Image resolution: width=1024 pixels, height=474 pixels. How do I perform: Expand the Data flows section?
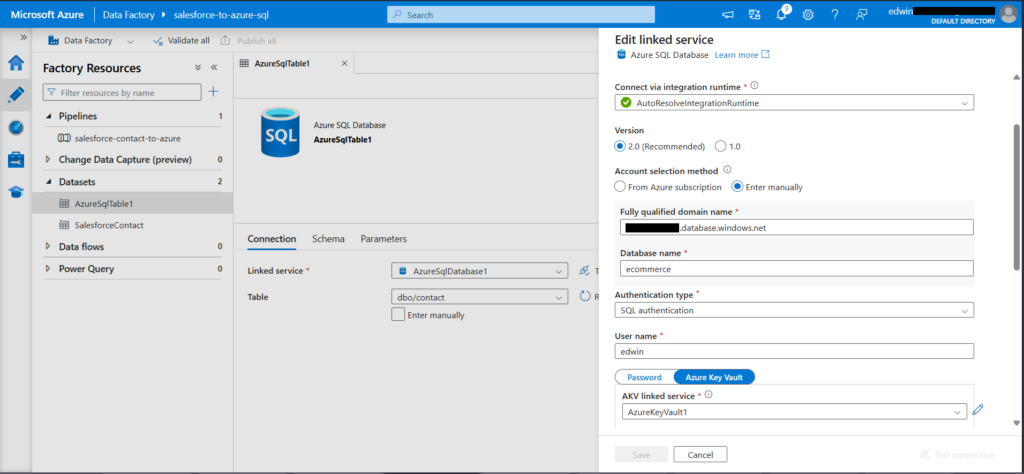point(47,247)
